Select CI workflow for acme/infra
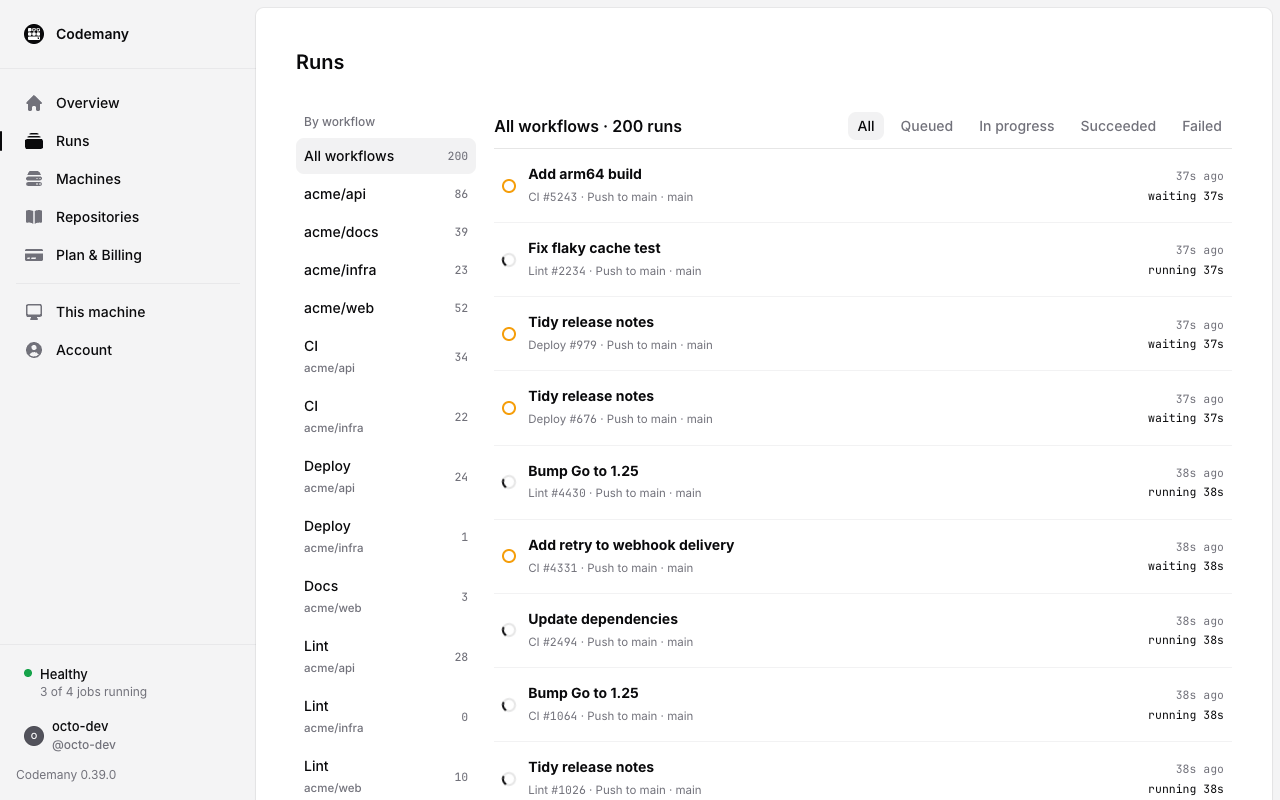Viewport: 1280px width, 800px height. pyautogui.click(x=386, y=417)
